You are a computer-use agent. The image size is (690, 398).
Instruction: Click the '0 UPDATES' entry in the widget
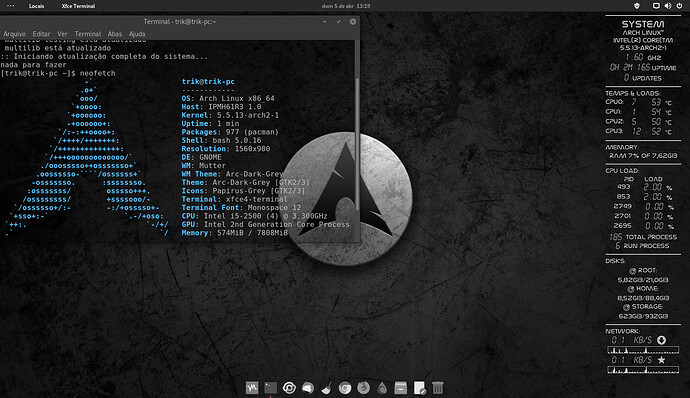(643, 78)
